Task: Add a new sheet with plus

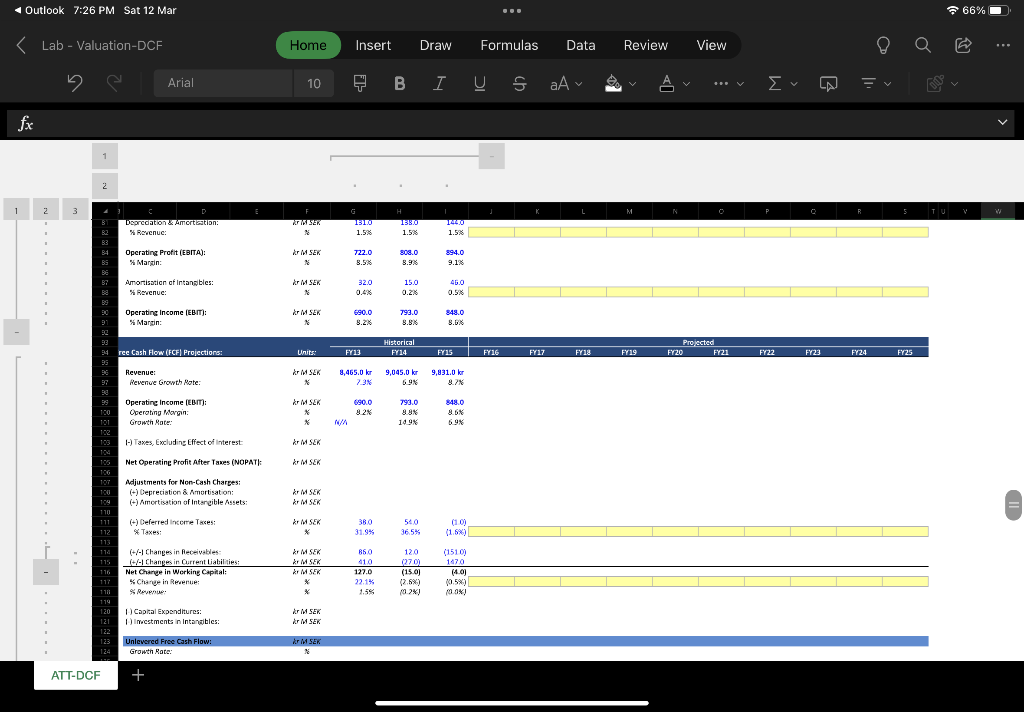Action: [138, 675]
